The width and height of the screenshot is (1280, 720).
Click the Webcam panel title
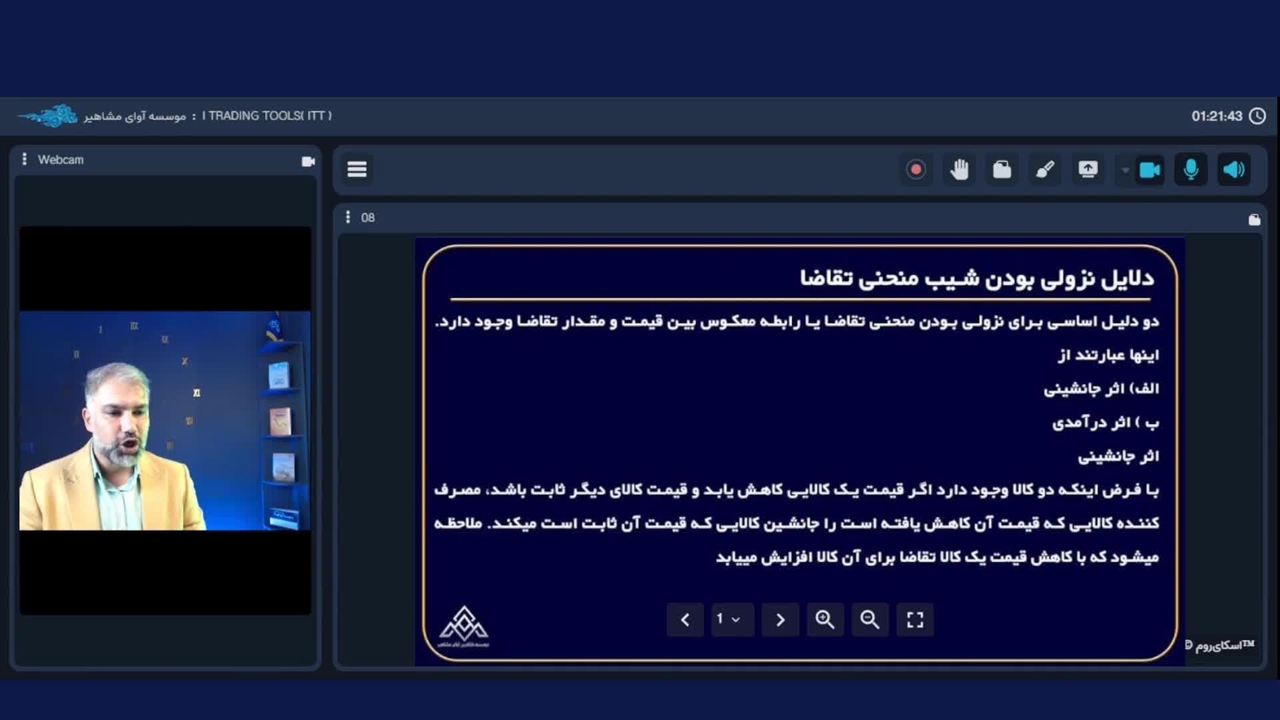61,160
